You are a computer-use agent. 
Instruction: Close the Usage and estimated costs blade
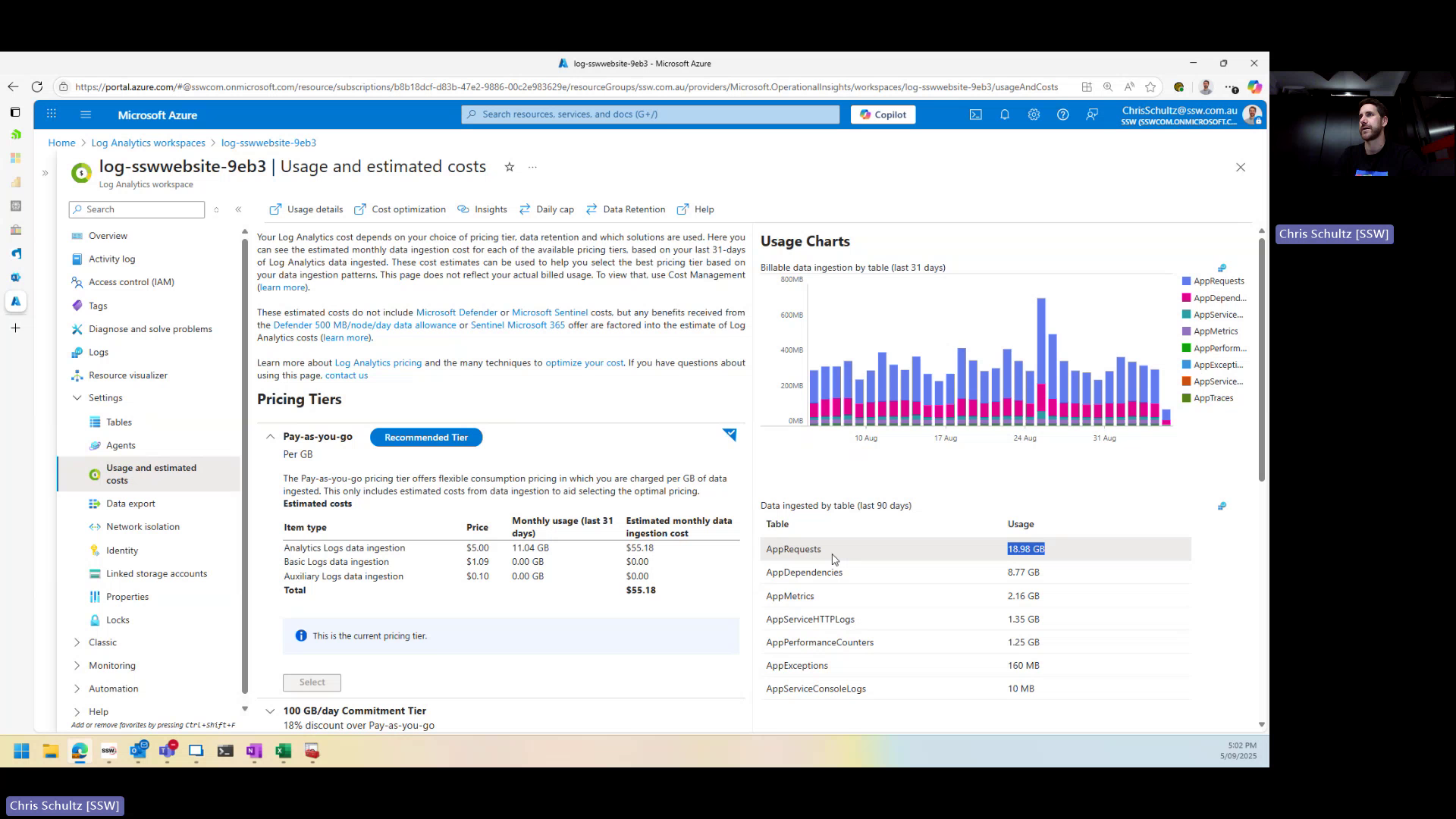[x=1241, y=167]
